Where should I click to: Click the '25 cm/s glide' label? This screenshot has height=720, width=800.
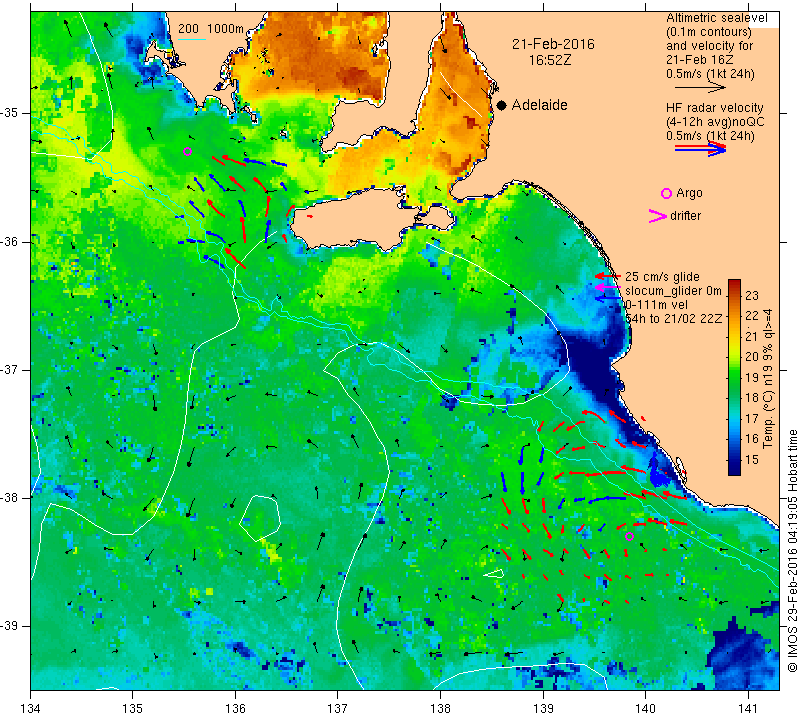[x=662, y=277]
